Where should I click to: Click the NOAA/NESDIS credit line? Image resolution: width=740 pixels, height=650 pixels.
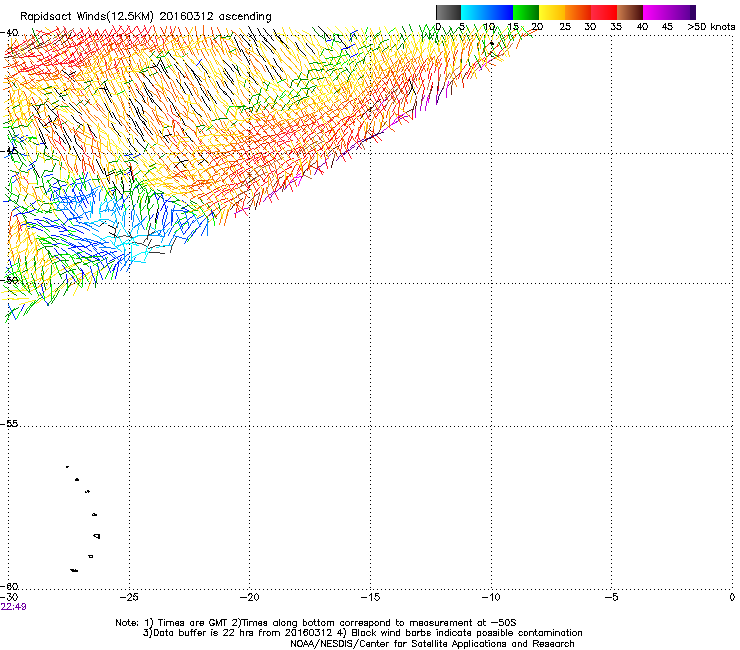[x=432, y=644]
